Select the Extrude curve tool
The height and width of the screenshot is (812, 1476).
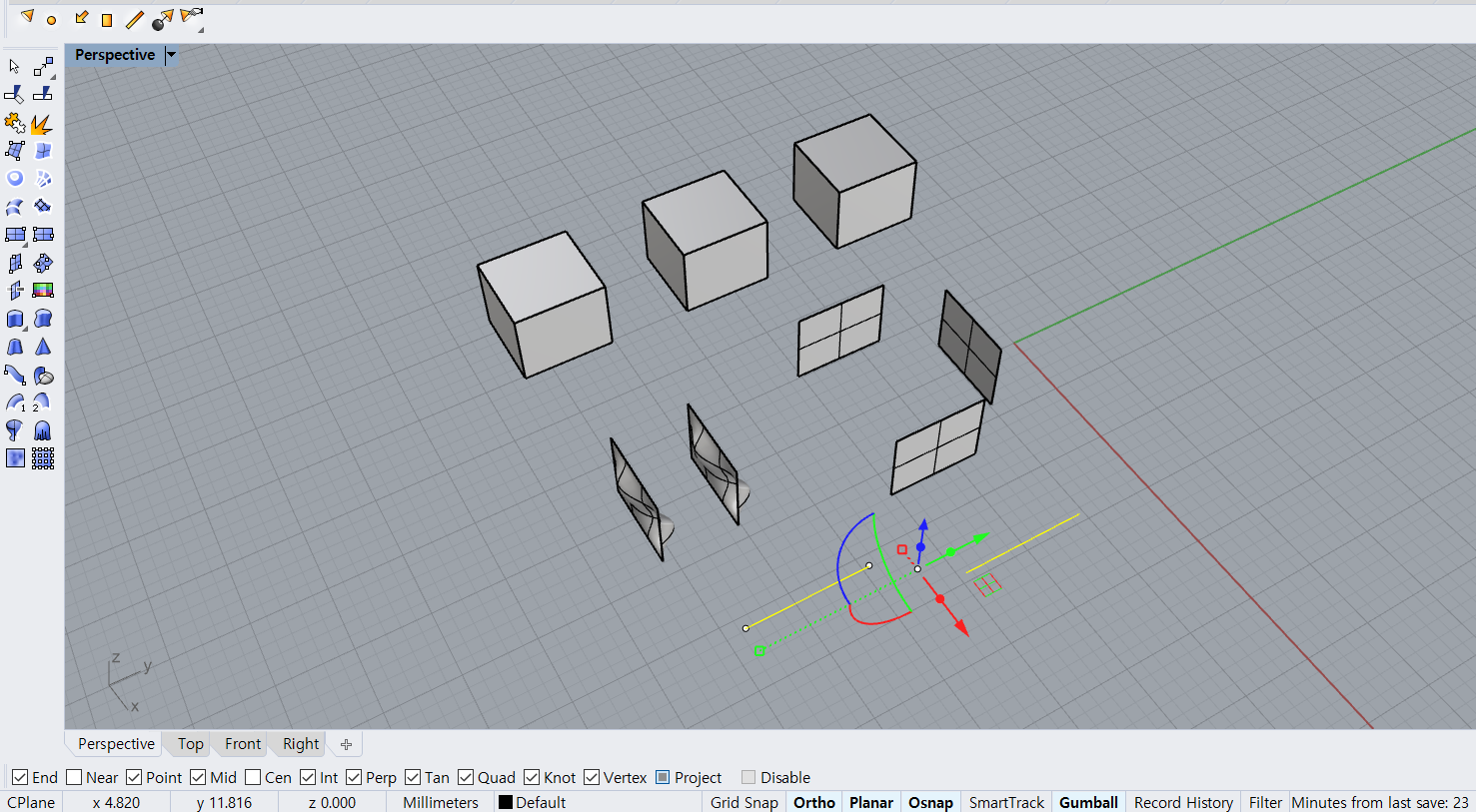coord(14,319)
